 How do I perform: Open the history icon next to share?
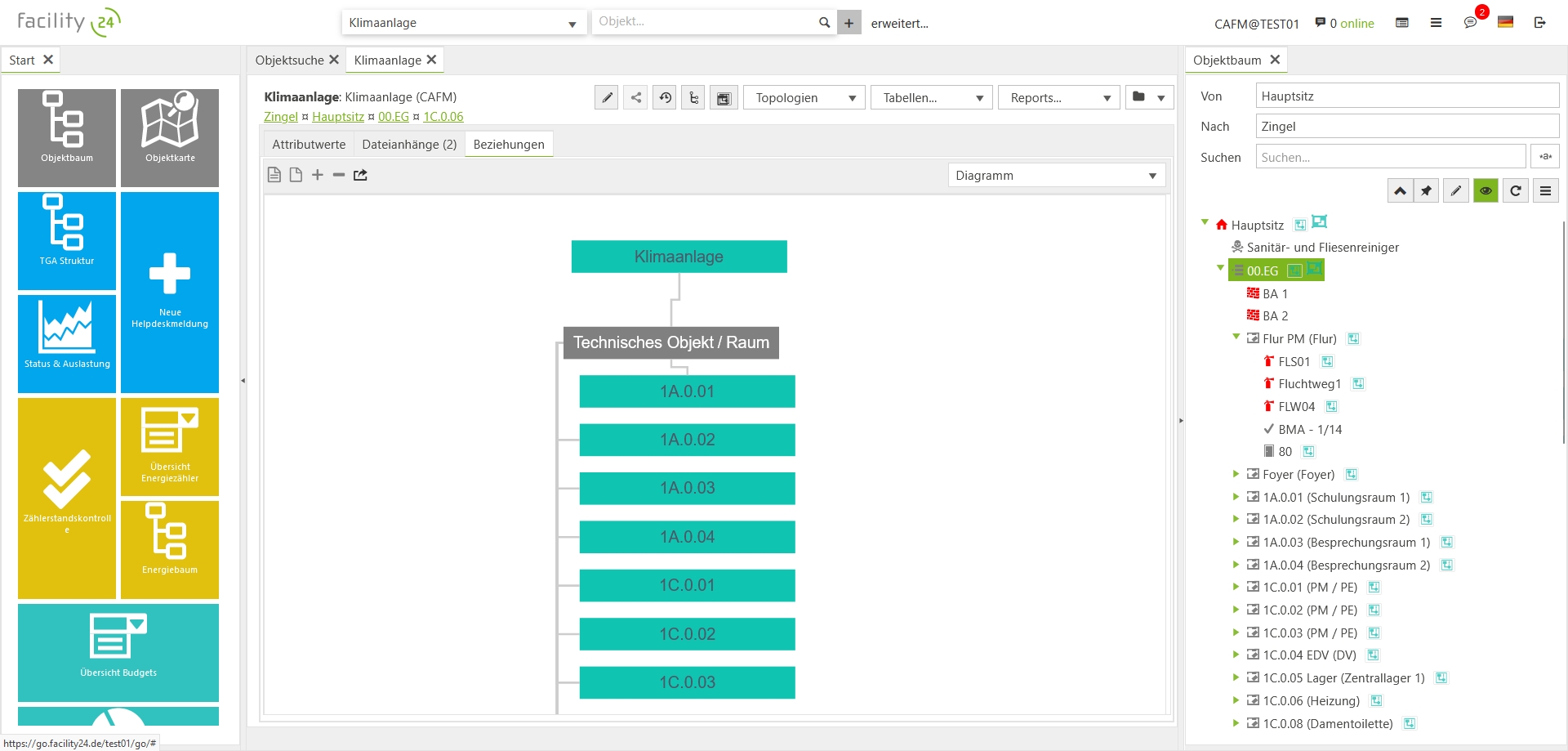(665, 97)
